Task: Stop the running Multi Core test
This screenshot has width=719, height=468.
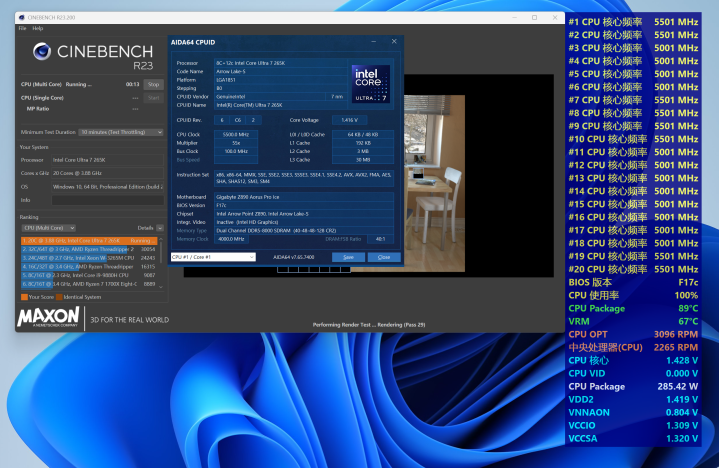Action: [154, 84]
